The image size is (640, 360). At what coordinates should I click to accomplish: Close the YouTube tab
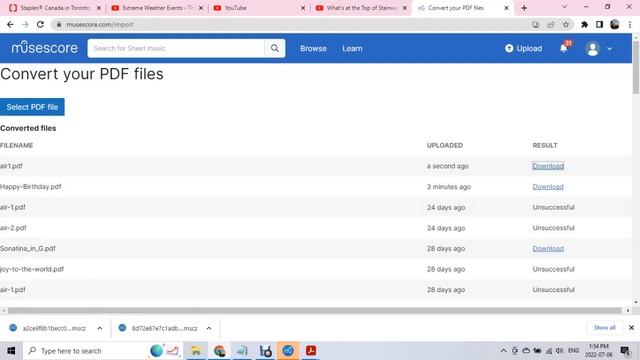pyautogui.click(x=303, y=8)
